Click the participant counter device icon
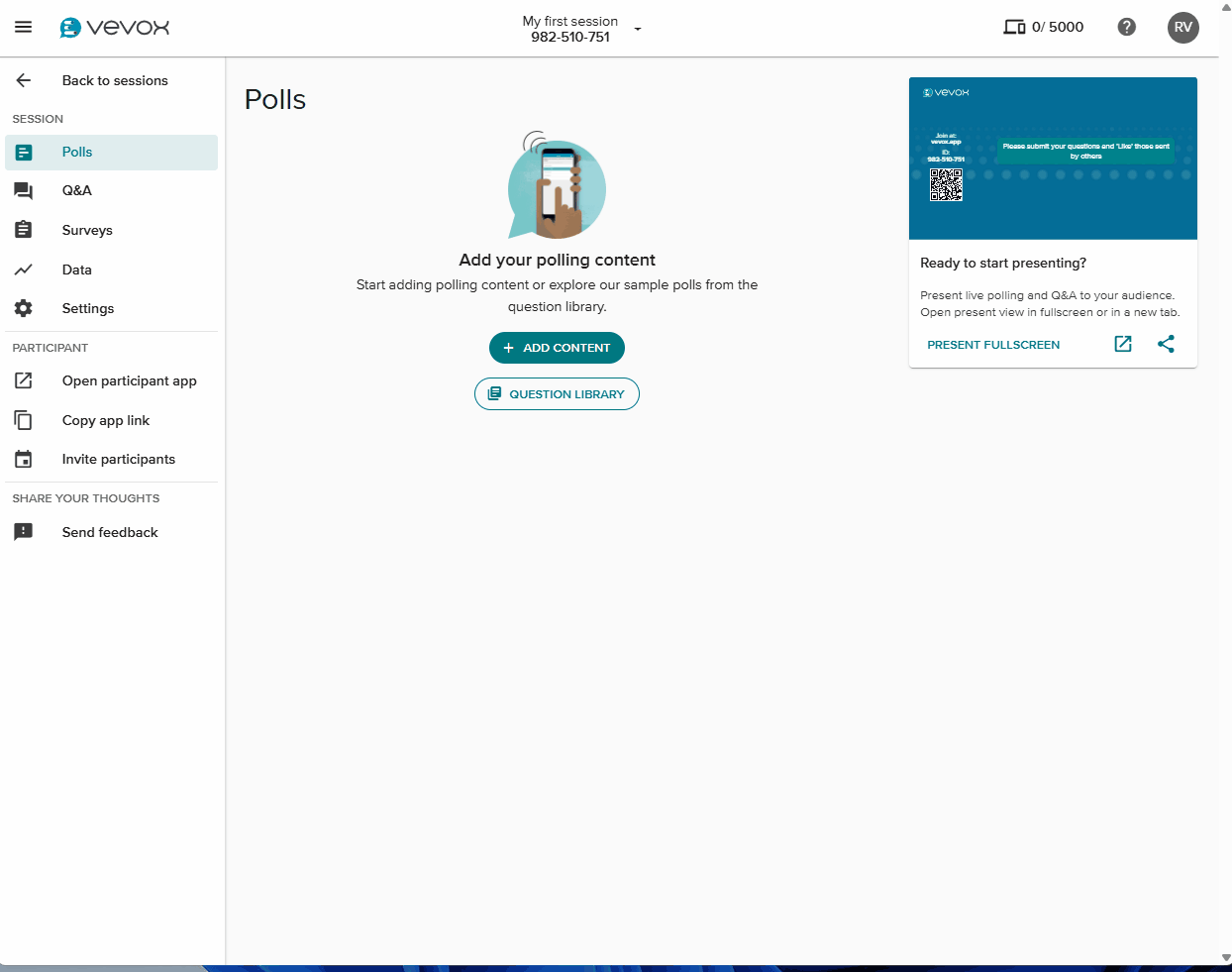 point(1014,27)
